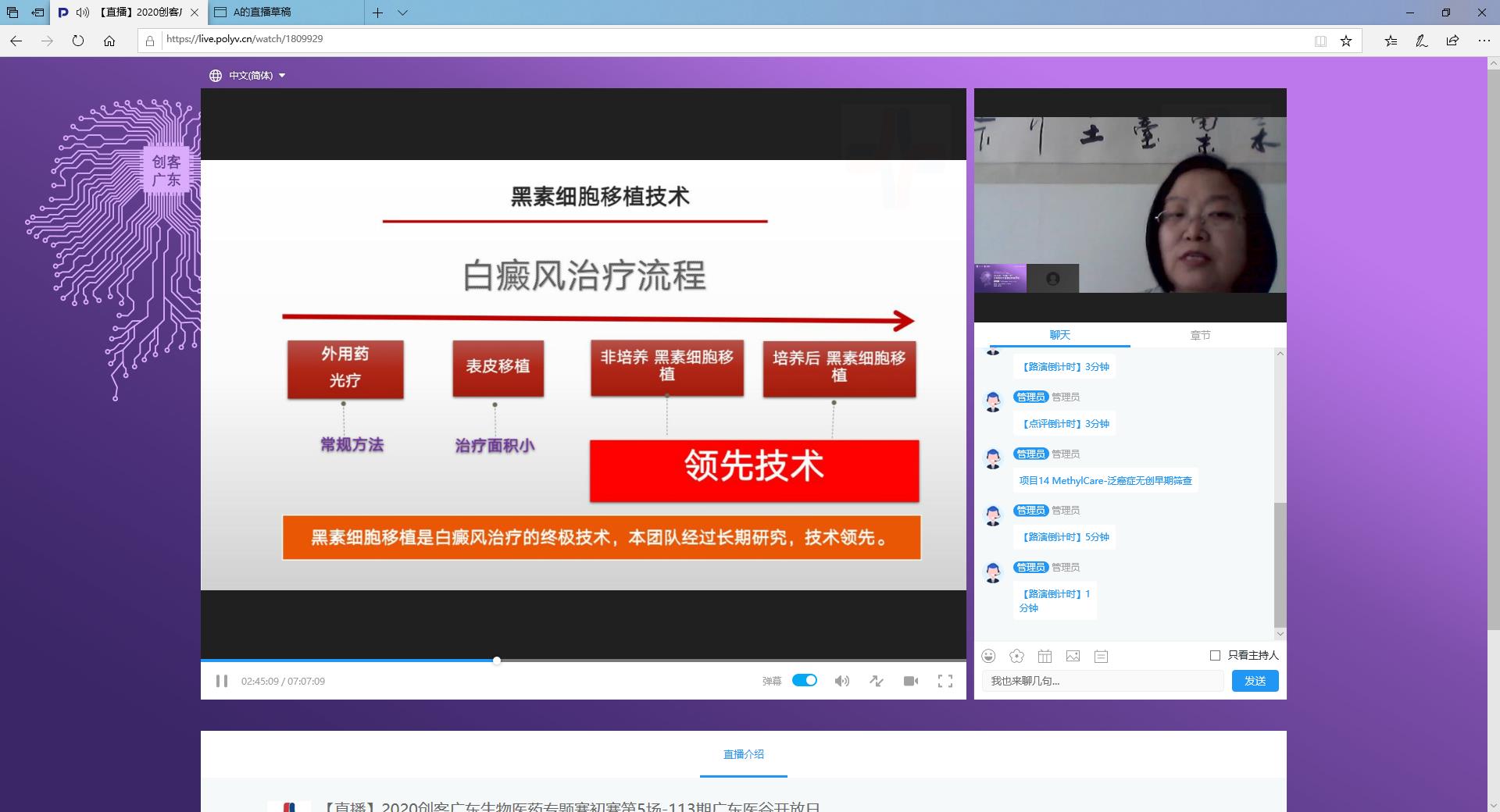Enable 只看主持人 checkbox
The width and height of the screenshot is (1500, 812).
click(1214, 655)
